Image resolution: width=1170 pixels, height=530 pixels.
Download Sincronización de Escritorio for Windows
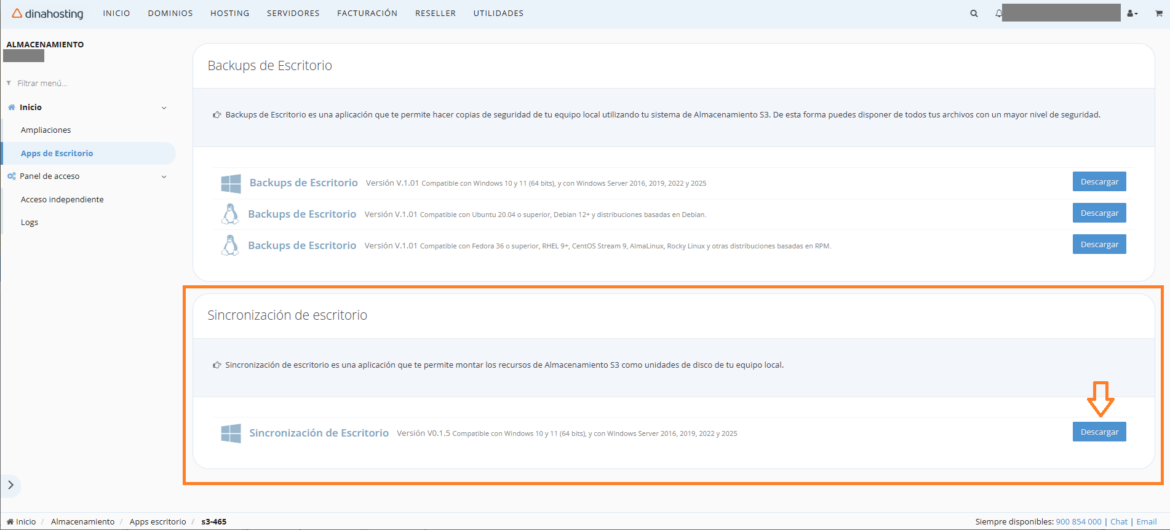[1099, 432]
